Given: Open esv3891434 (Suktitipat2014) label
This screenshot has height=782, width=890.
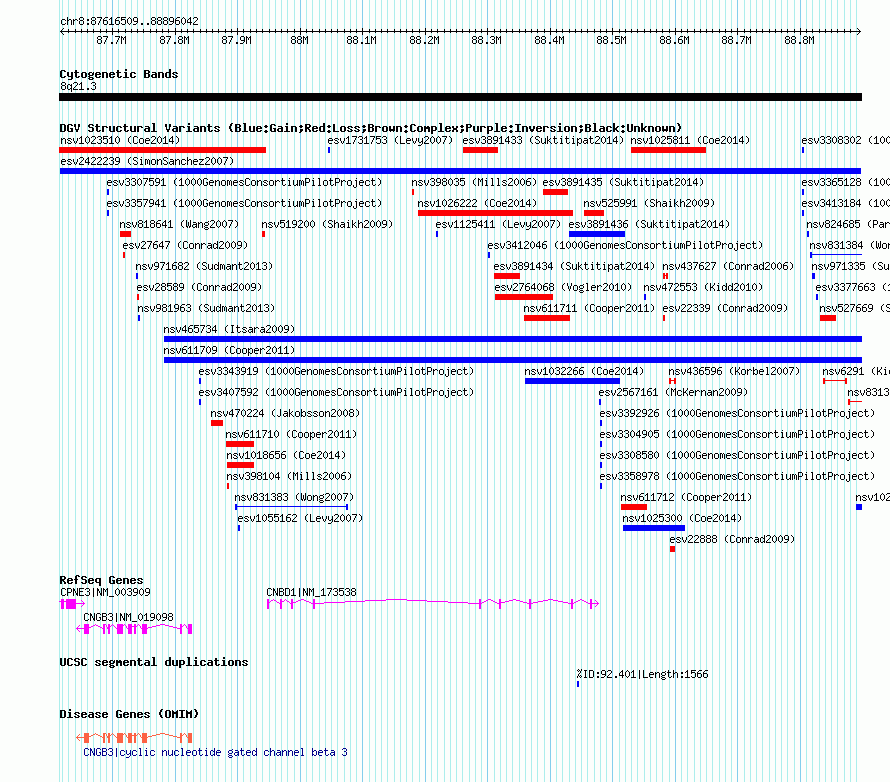Looking at the screenshot, I should click(574, 266).
